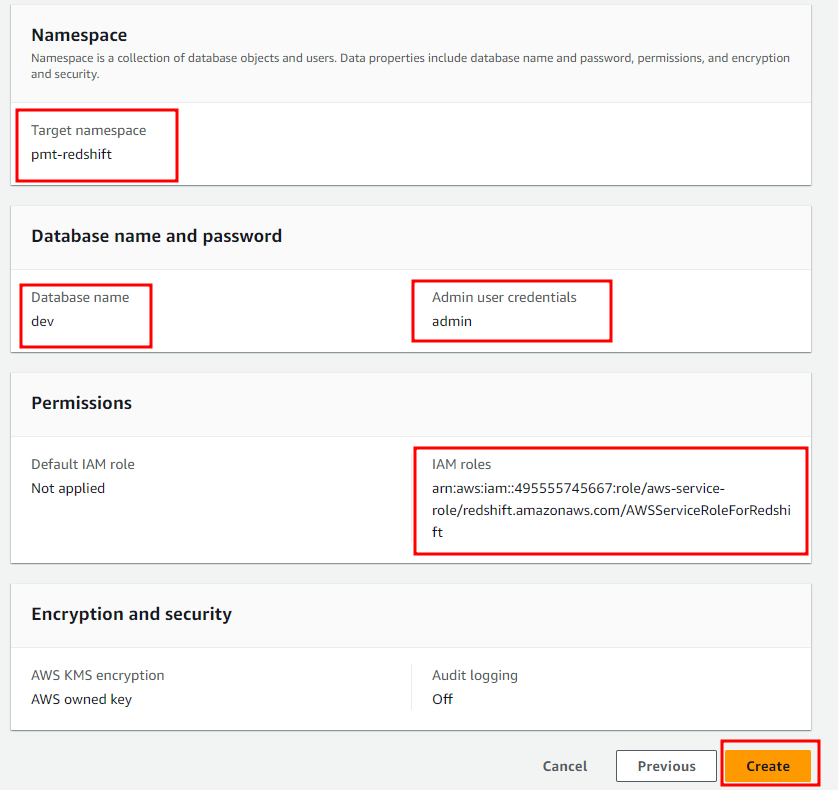Click the Database name label
This screenshot has width=838, height=790.
click(80, 297)
